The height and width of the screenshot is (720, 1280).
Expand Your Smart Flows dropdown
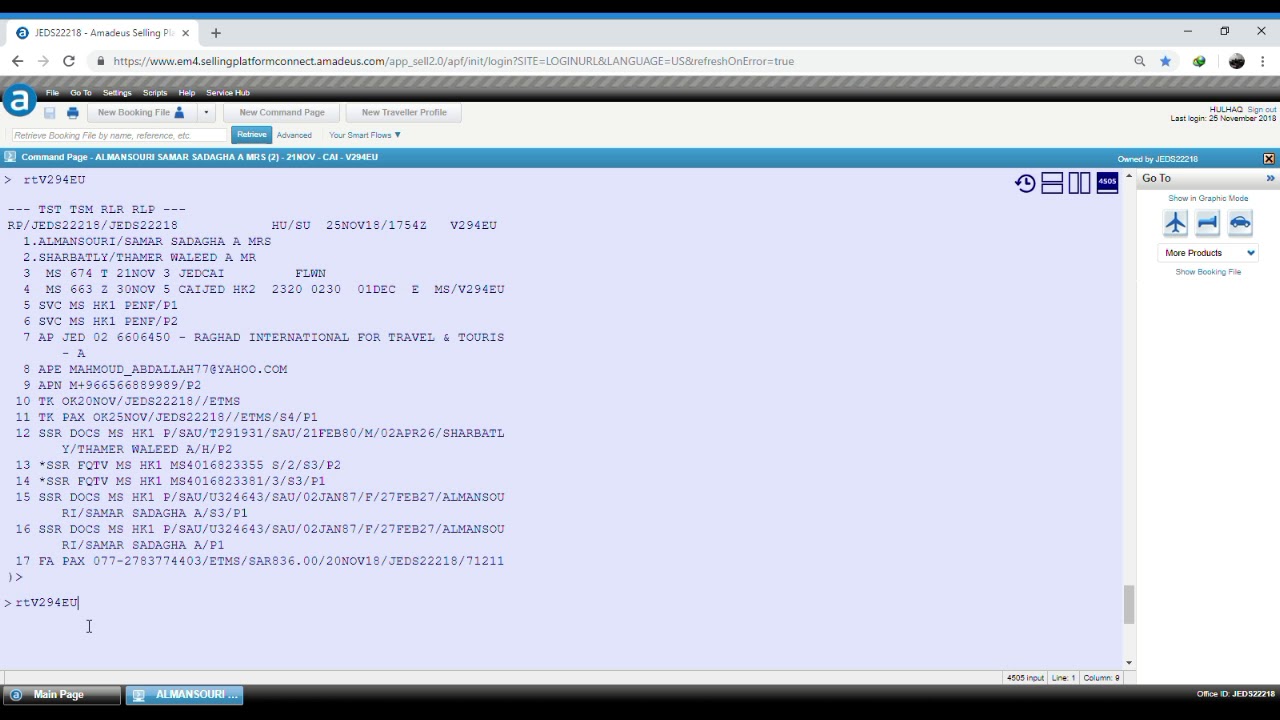coord(365,135)
